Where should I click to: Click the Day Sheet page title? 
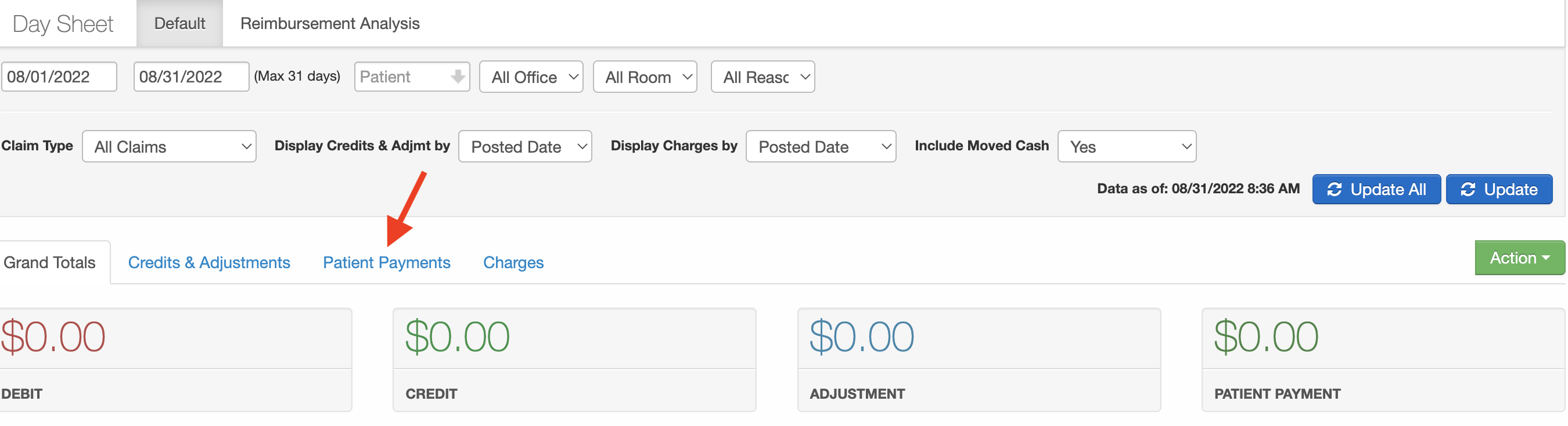click(63, 24)
